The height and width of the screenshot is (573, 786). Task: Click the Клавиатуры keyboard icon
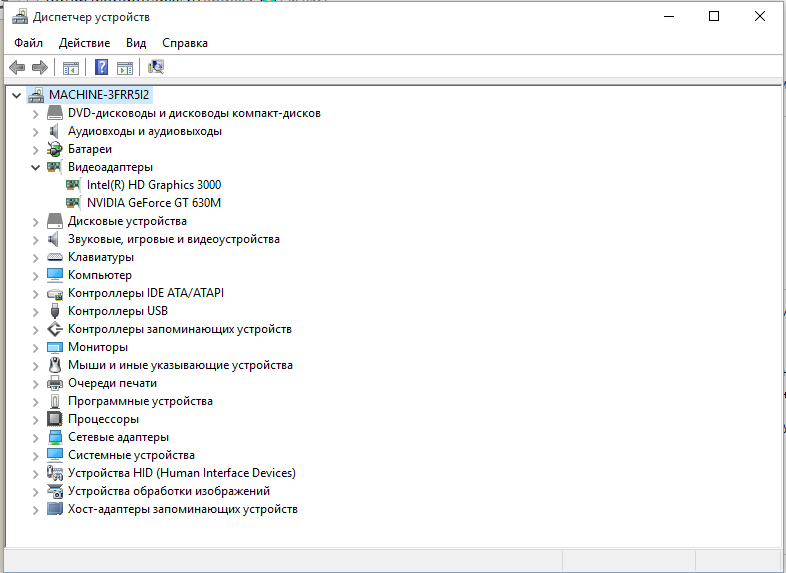pos(55,257)
